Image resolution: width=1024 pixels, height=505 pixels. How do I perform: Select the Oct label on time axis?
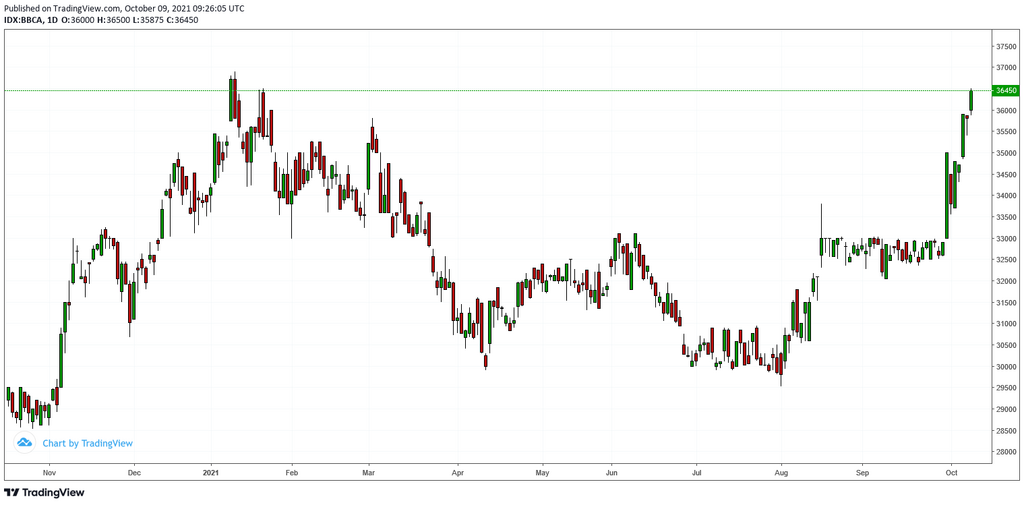952,470
